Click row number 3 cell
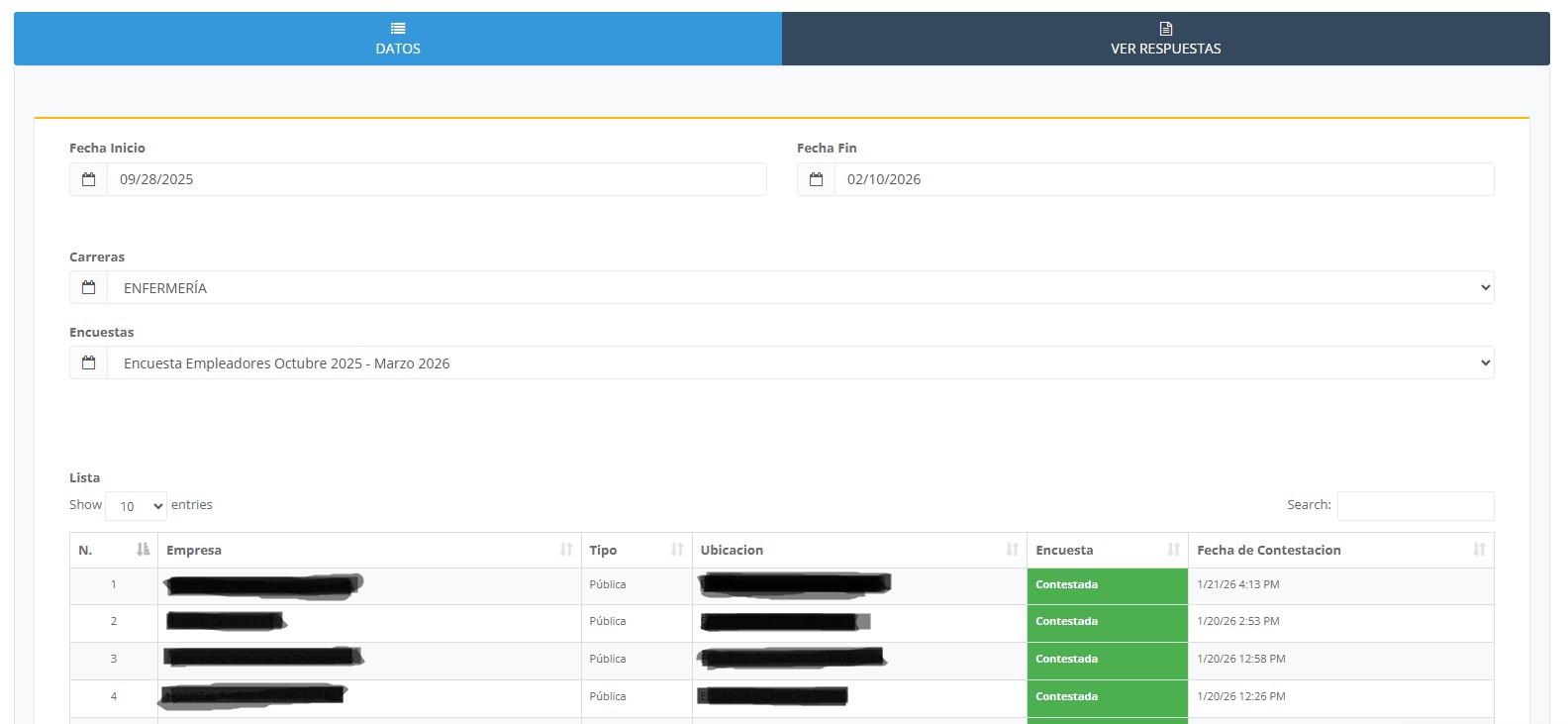The height and width of the screenshot is (724, 1568). click(114, 660)
